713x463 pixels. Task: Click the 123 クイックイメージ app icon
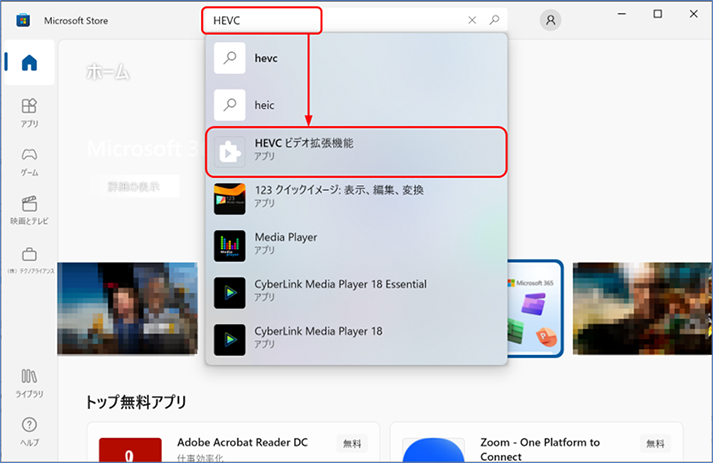pos(230,199)
